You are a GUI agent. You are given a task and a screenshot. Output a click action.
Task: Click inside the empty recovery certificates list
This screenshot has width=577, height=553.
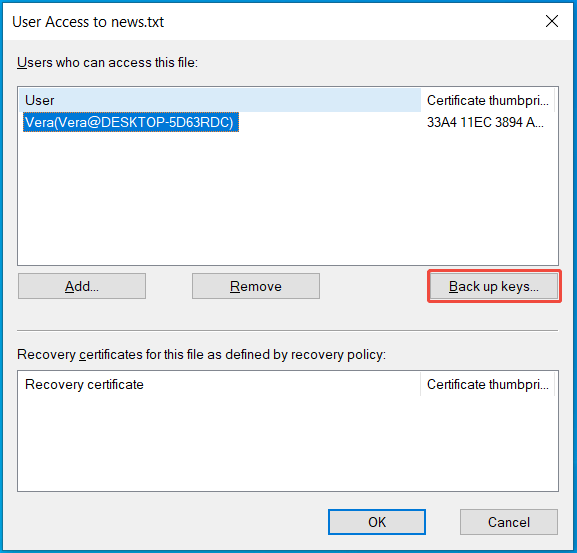click(x=288, y=443)
